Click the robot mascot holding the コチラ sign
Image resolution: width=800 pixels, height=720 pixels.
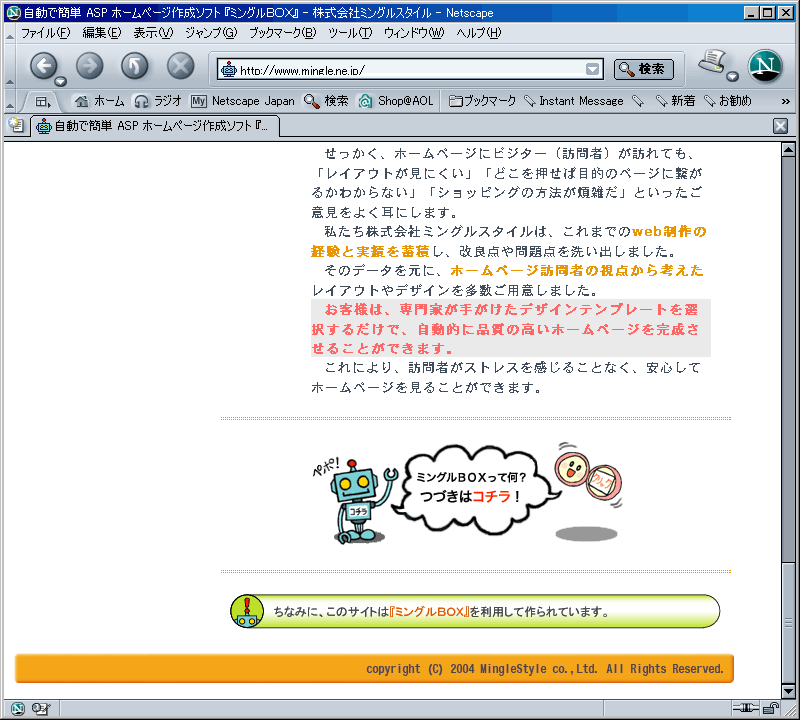(x=359, y=501)
